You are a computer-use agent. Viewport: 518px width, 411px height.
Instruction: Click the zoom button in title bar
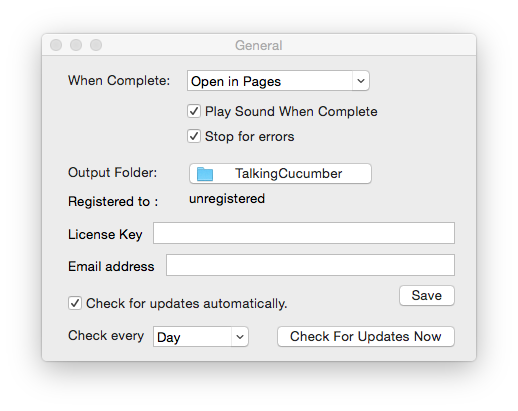tap(96, 45)
